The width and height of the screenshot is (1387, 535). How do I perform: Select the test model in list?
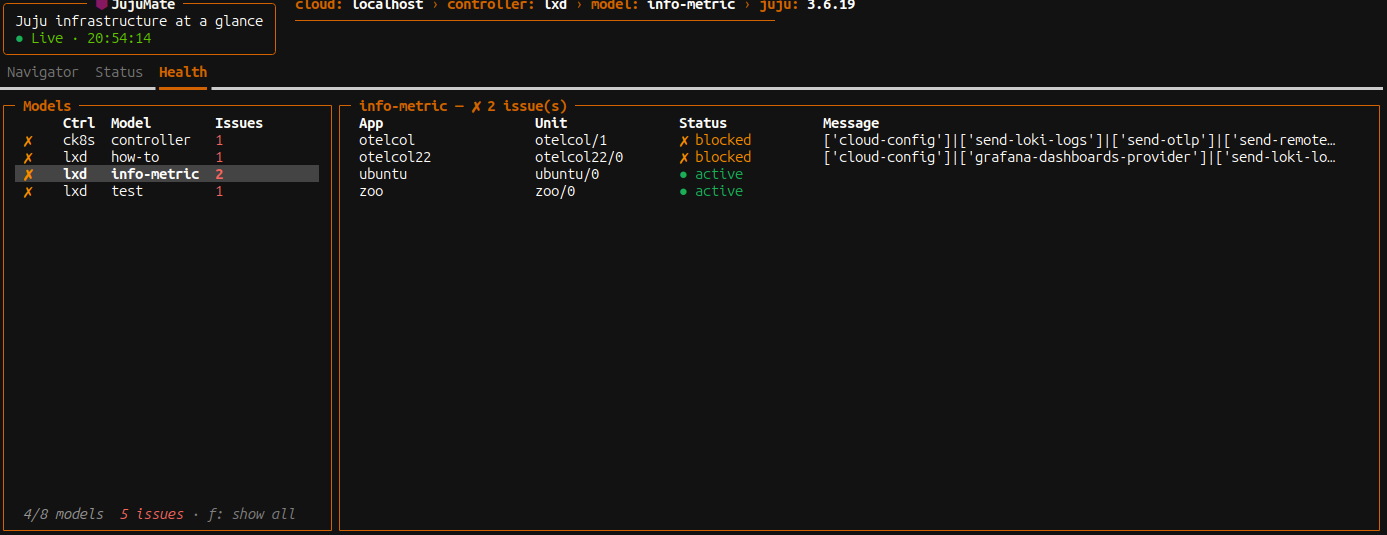coord(127,192)
